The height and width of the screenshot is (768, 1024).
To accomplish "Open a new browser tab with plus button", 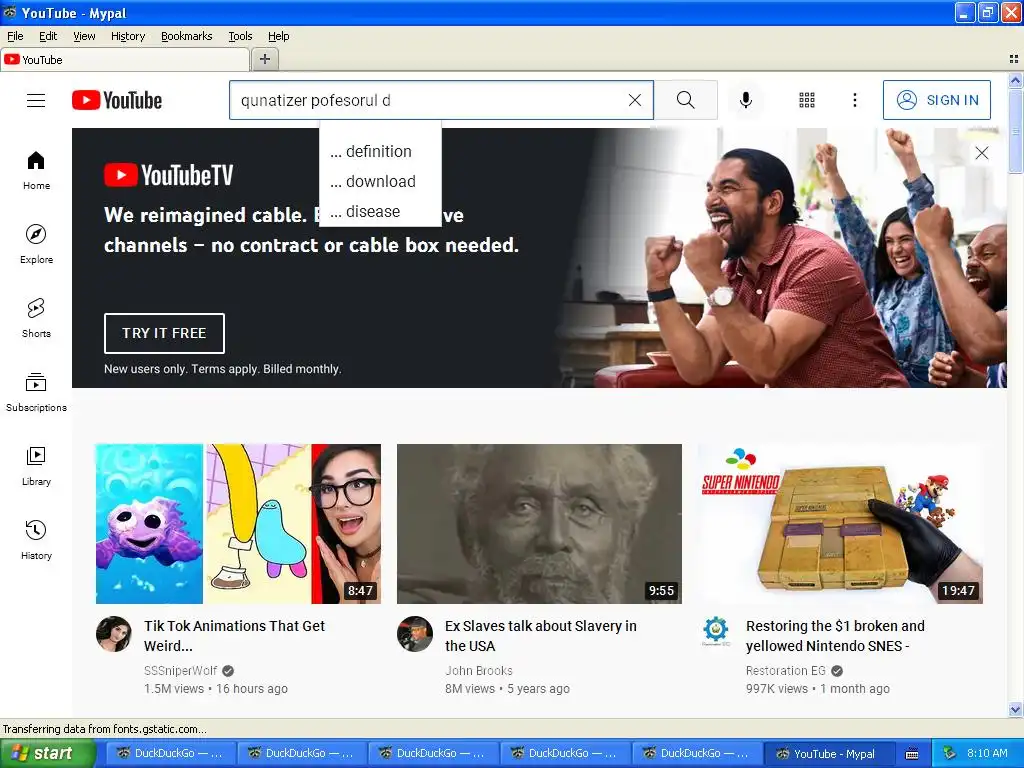I will tap(264, 59).
